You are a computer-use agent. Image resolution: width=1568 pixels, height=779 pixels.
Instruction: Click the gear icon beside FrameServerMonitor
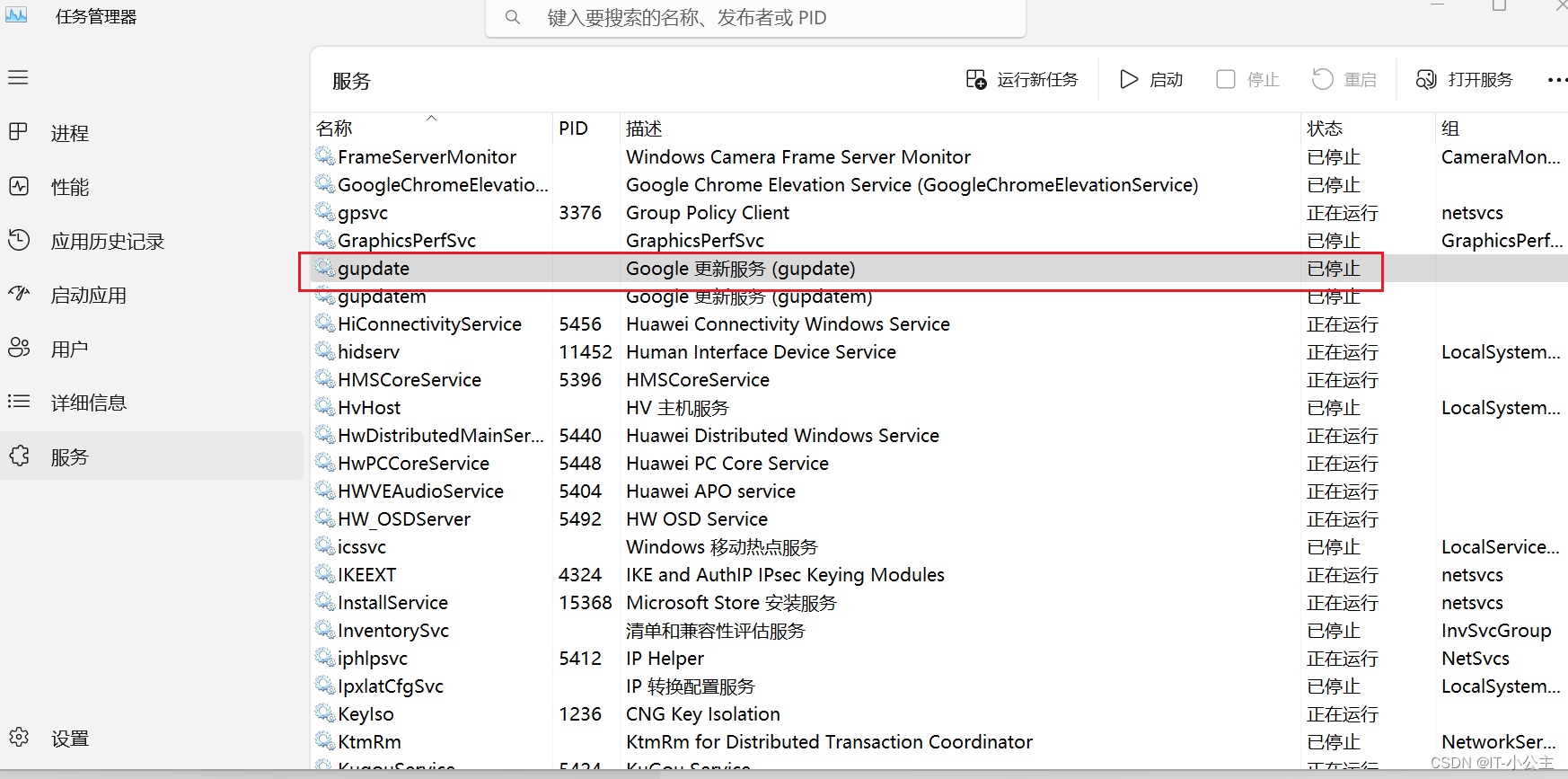point(325,156)
